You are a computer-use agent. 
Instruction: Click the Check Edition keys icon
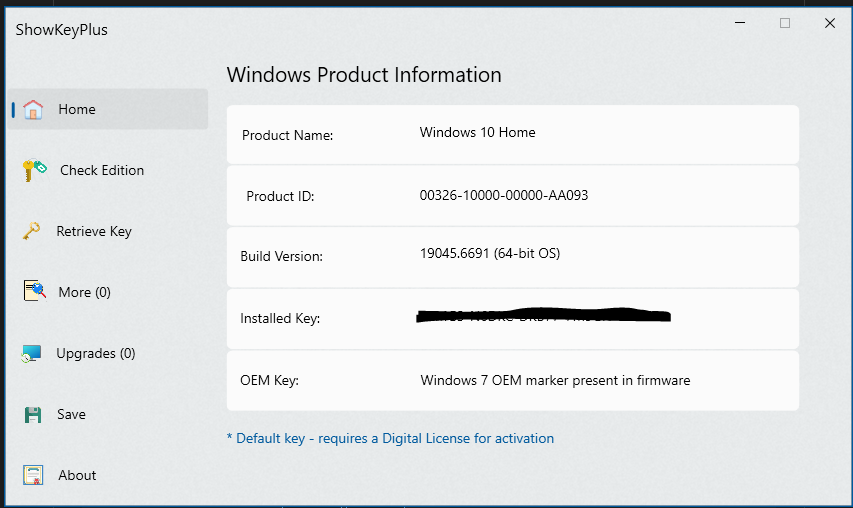(34, 170)
